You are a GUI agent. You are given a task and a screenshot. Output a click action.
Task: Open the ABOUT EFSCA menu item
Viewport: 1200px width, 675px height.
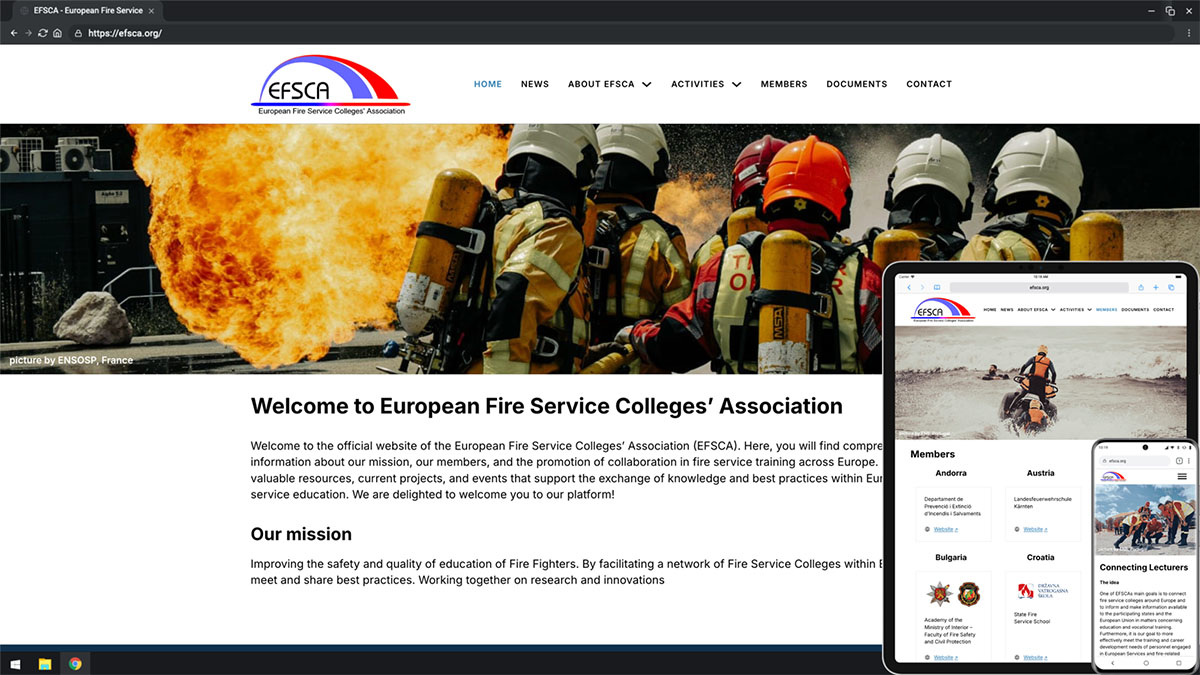tap(601, 84)
